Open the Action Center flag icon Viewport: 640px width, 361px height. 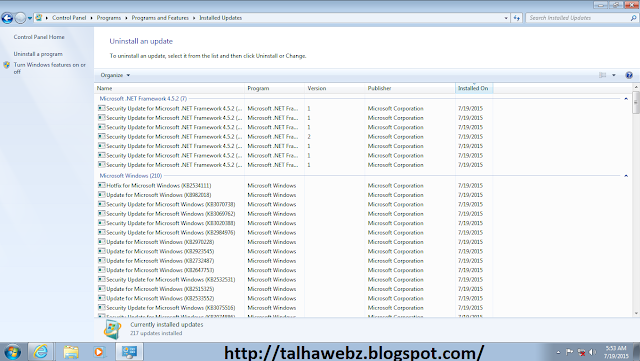click(569, 352)
